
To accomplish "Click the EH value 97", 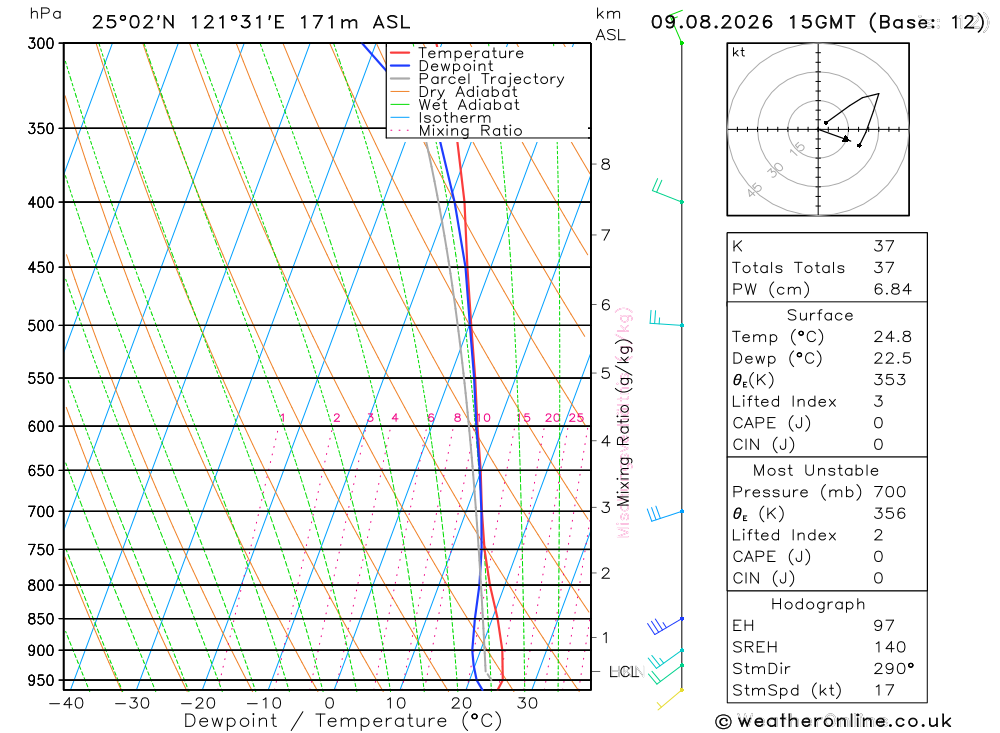I will [884, 626].
